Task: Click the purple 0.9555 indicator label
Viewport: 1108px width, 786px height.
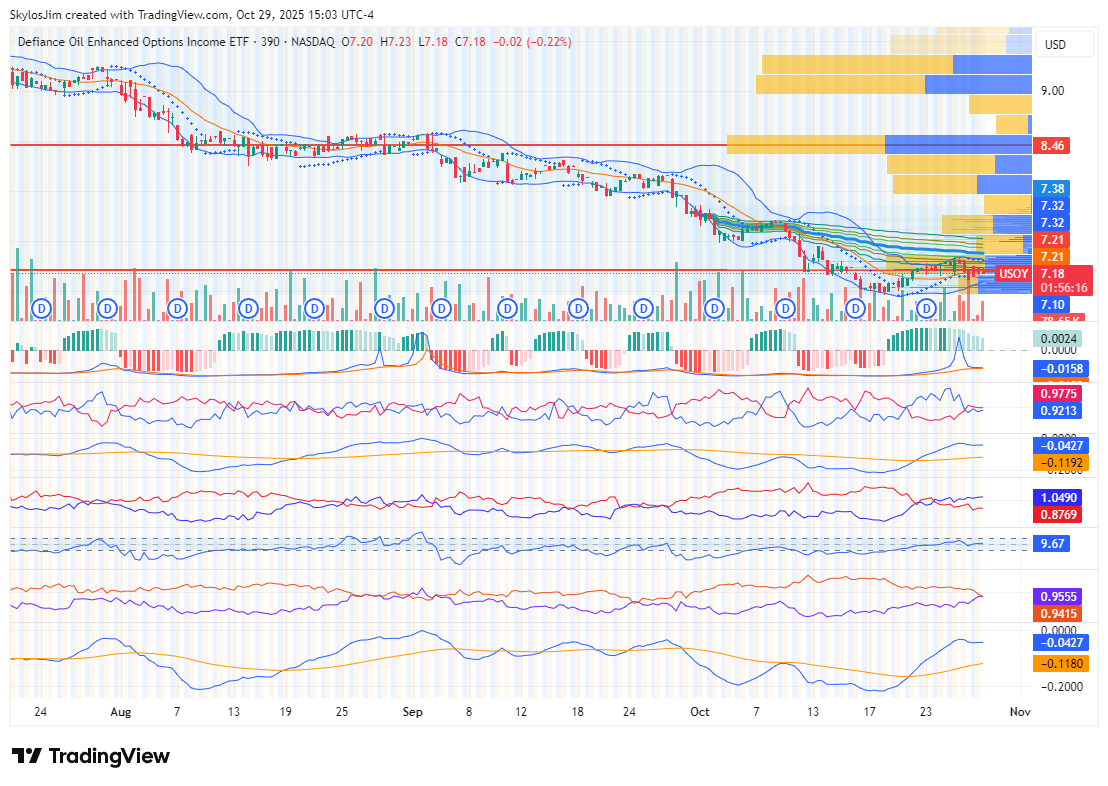Action: click(1058, 595)
